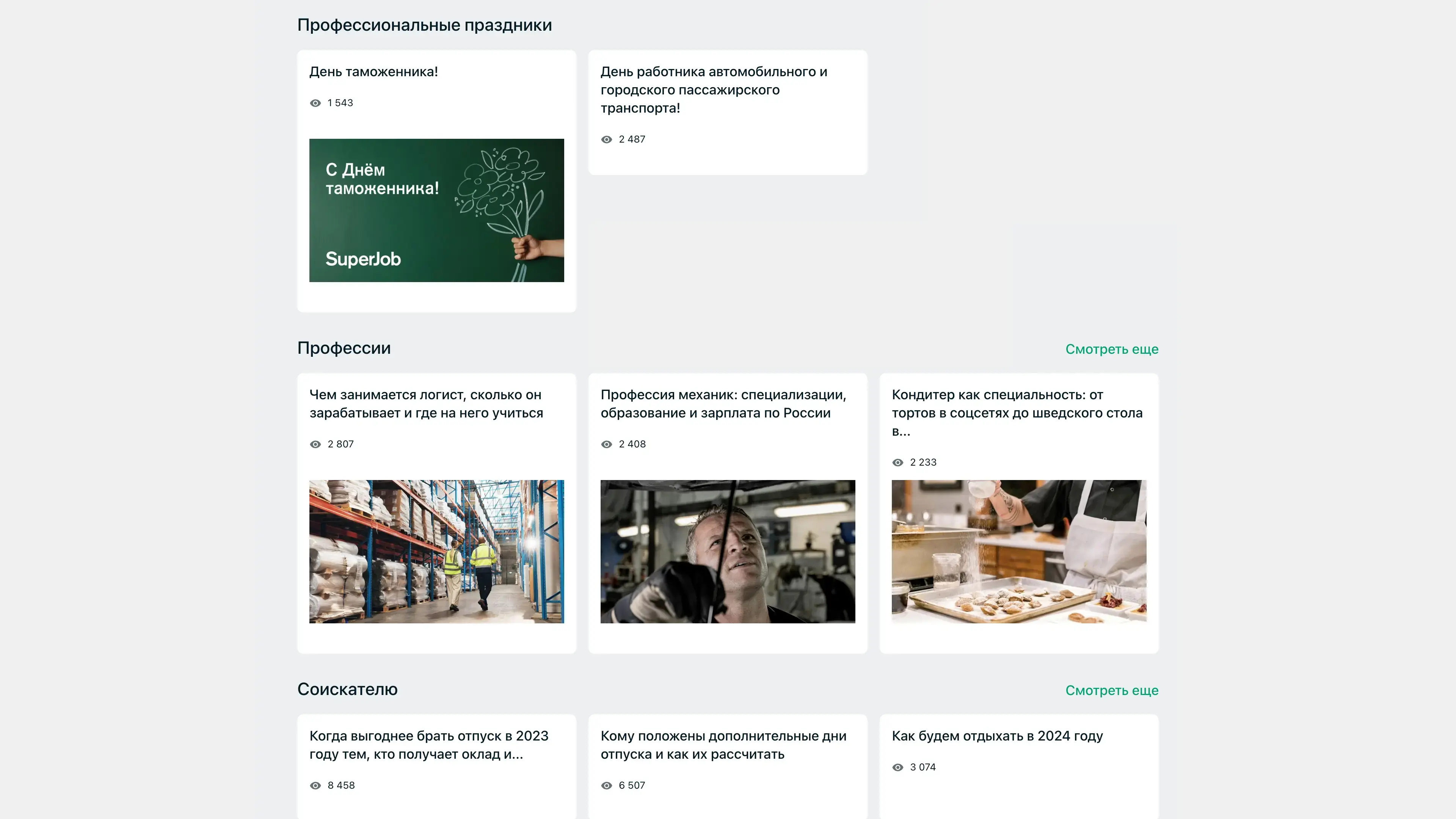Click the warehouse workers photo thumbnail

[x=436, y=552]
